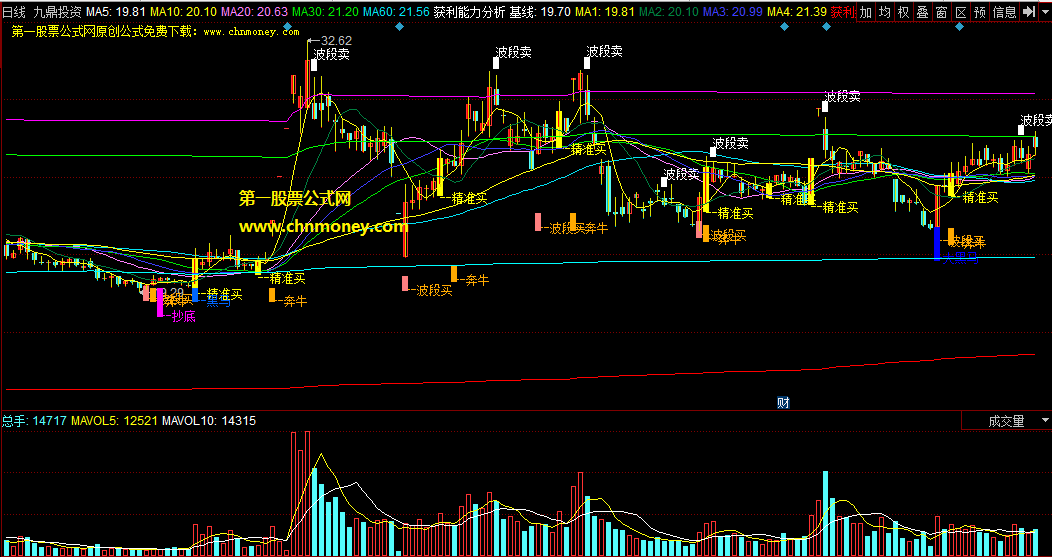The image size is (1052, 557).
Task: Toggle the 均 moving average button
Action: click(x=885, y=11)
